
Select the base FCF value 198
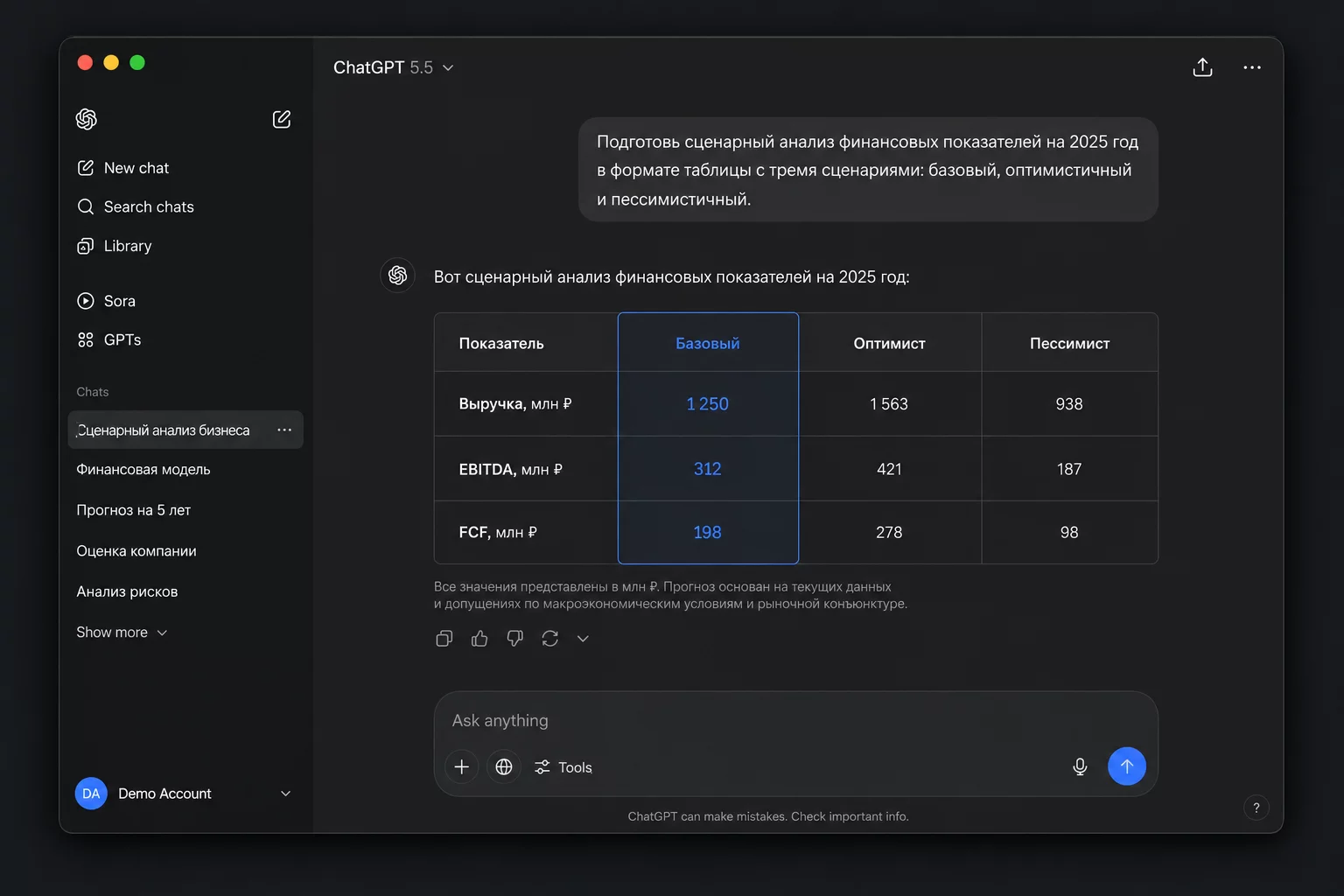pyautogui.click(x=708, y=532)
